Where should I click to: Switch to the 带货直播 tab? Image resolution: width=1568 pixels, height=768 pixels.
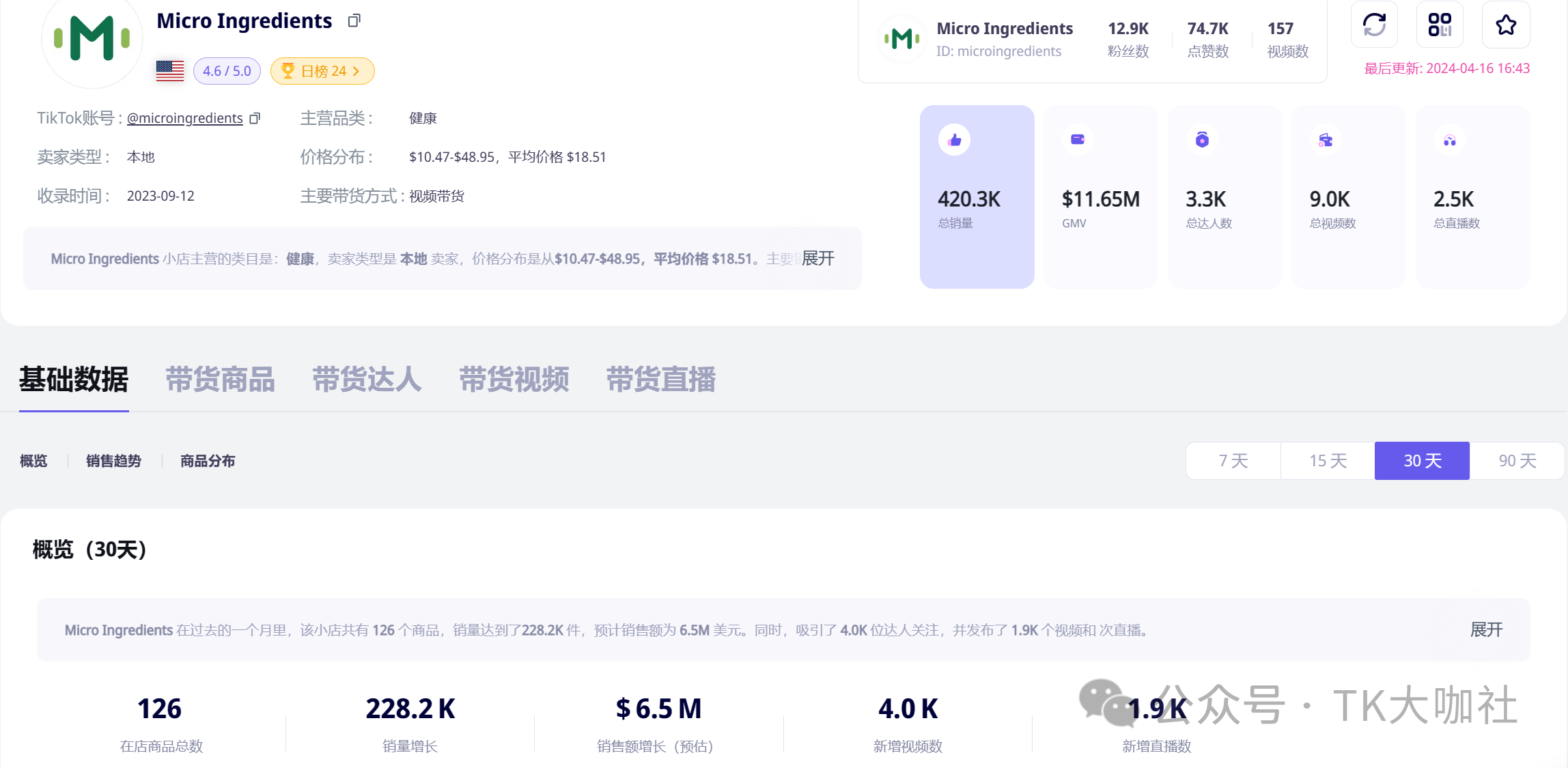(660, 380)
